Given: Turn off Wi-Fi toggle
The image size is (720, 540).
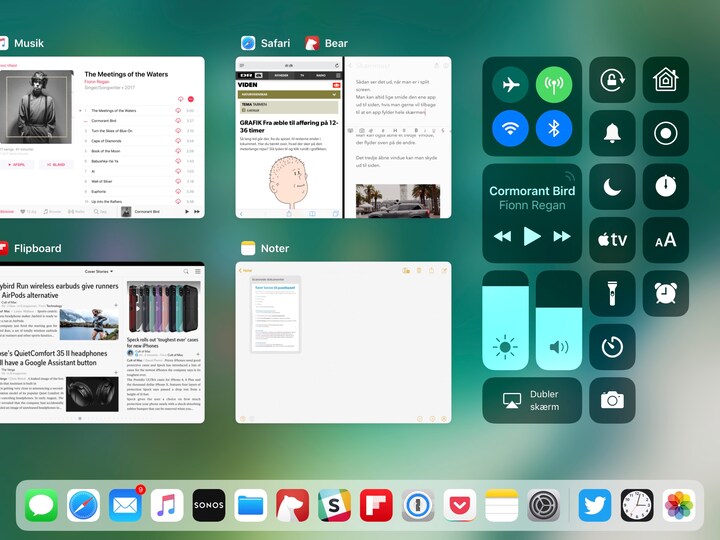Looking at the screenshot, I should [510, 129].
